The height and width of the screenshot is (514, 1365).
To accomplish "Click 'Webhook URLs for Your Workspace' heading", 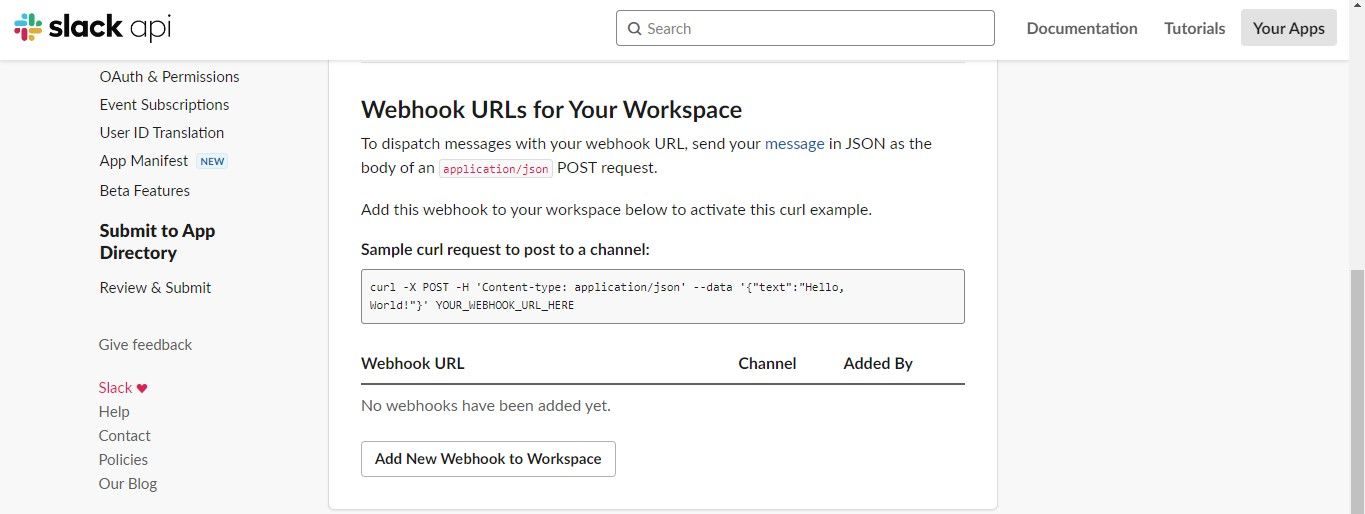I will [x=551, y=110].
